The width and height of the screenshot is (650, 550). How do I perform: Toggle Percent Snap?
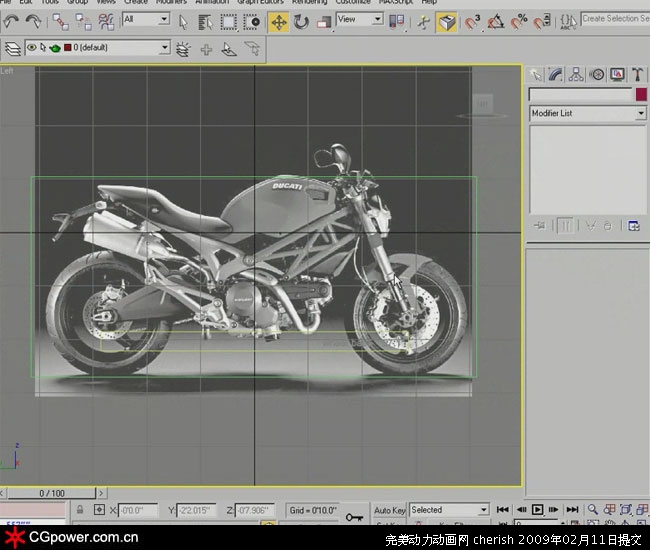pyautogui.click(x=519, y=22)
